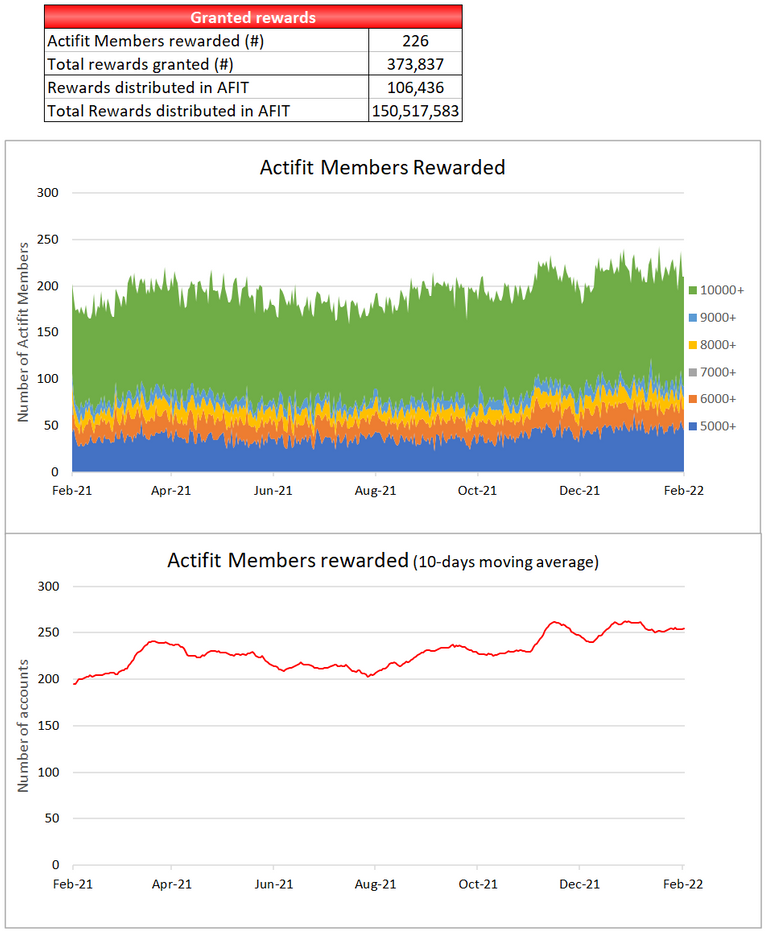This screenshot has width=768, height=939.
Task: Click Oct-21 on the lower chart axis
Action: click(477, 884)
